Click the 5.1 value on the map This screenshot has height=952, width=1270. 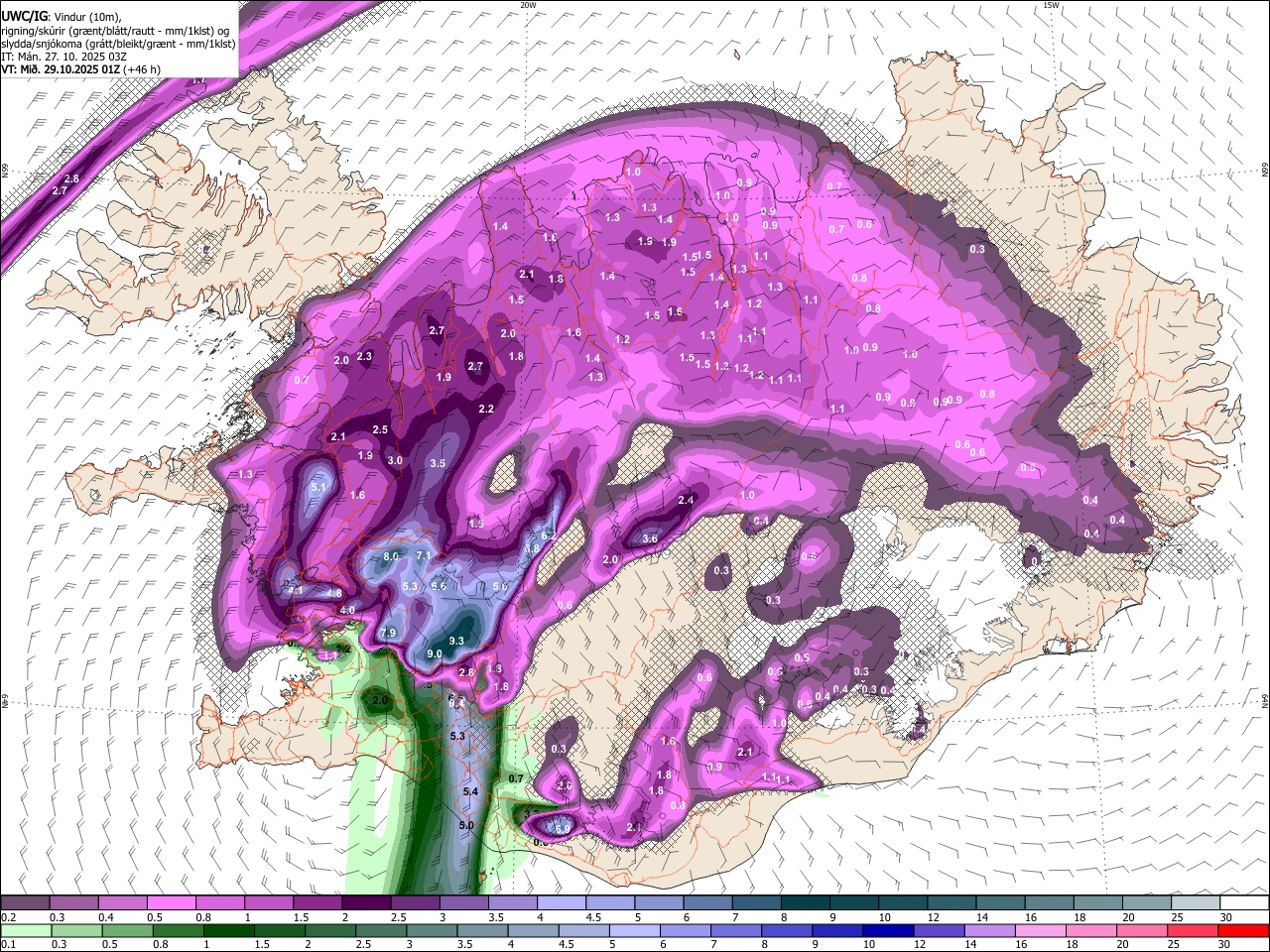[x=318, y=488]
